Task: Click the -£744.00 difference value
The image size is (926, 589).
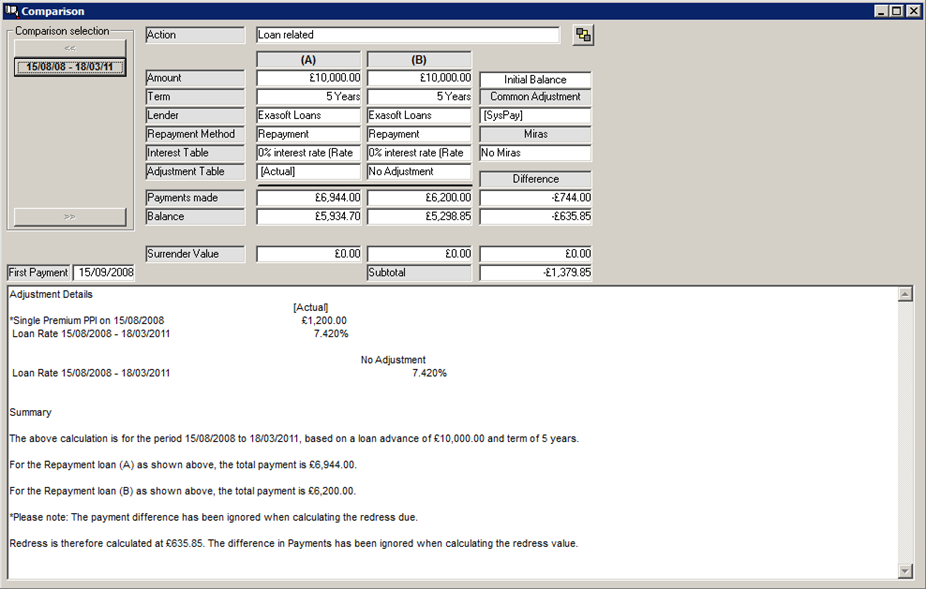Action: point(535,198)
